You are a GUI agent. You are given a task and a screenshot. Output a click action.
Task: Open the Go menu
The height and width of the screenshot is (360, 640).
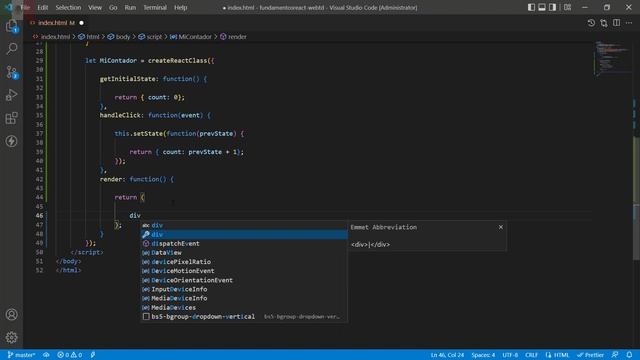pos(113,7)
